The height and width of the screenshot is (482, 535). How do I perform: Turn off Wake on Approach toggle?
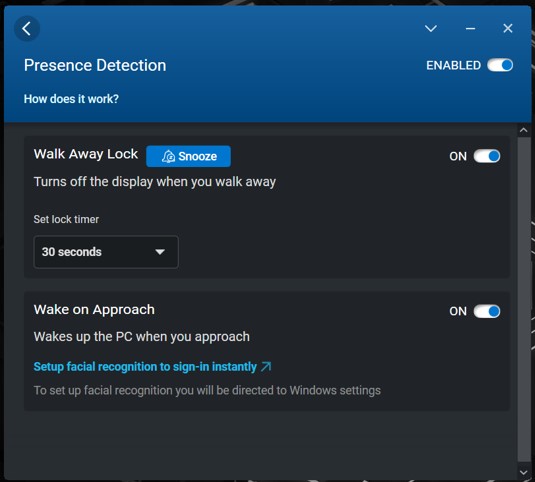coord(487,311)
